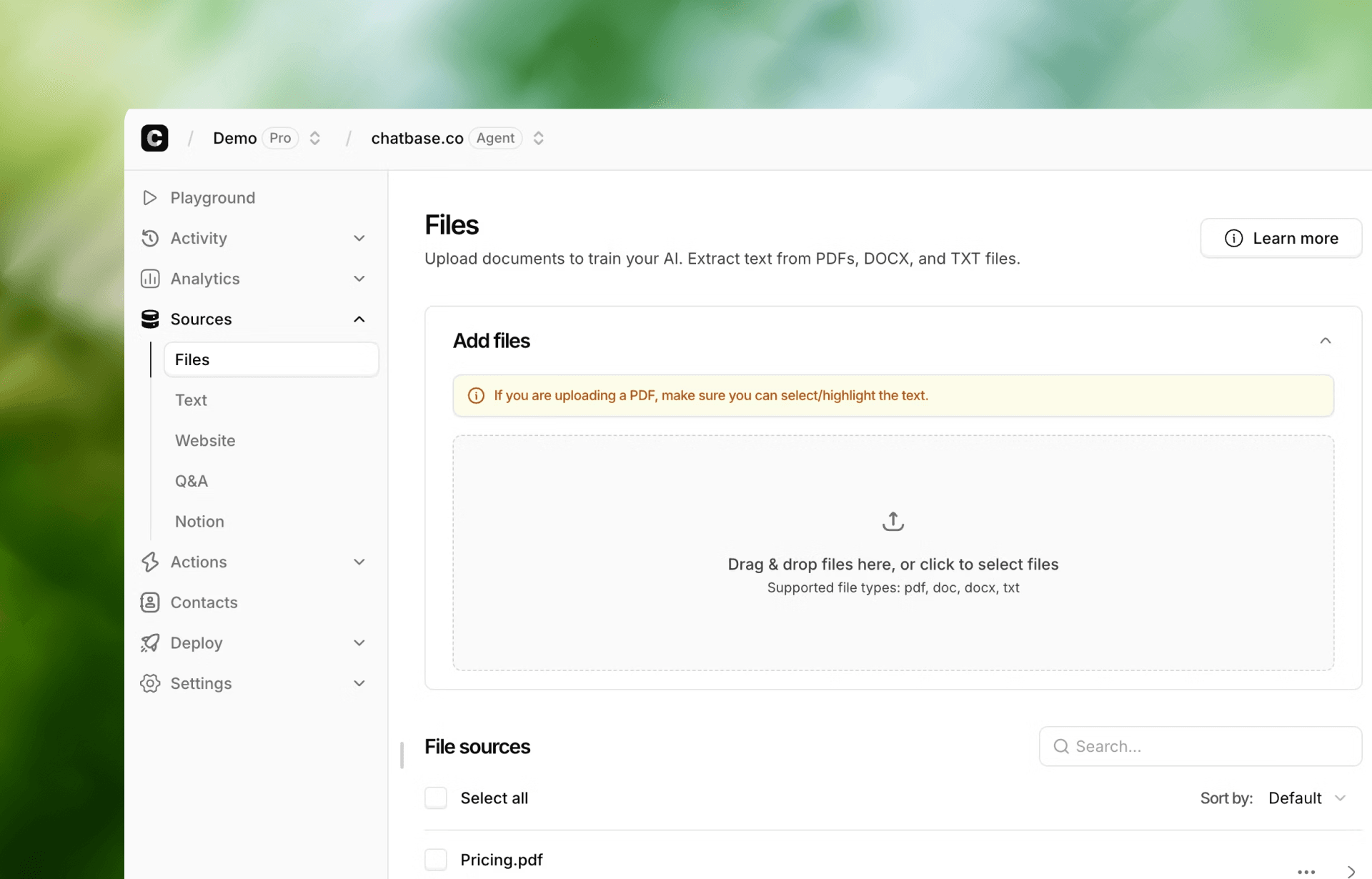
Task: Click the Settings gear icon
Action: [150, 683]
